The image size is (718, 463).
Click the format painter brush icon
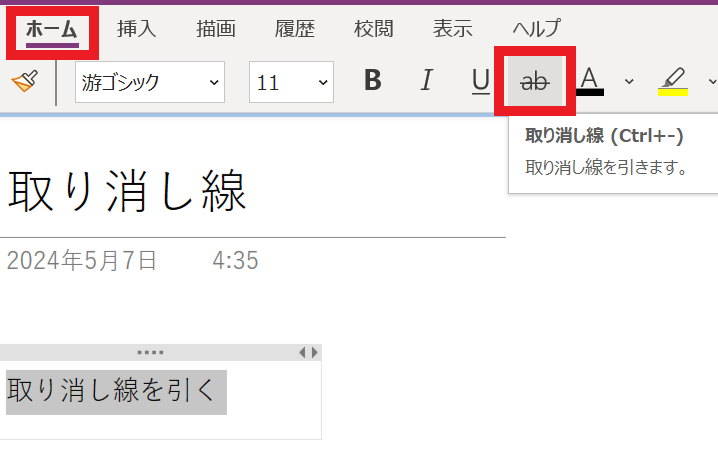click(25, 82)
